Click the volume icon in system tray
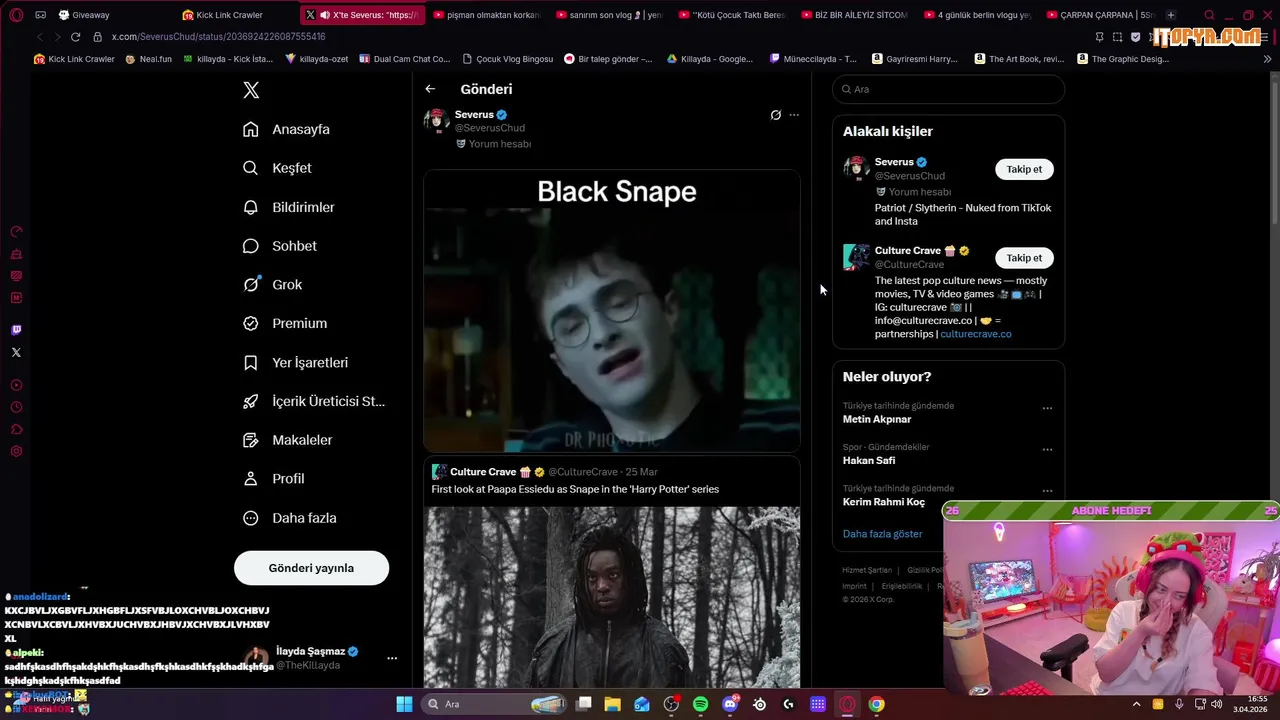 [x=1216, y=704]
